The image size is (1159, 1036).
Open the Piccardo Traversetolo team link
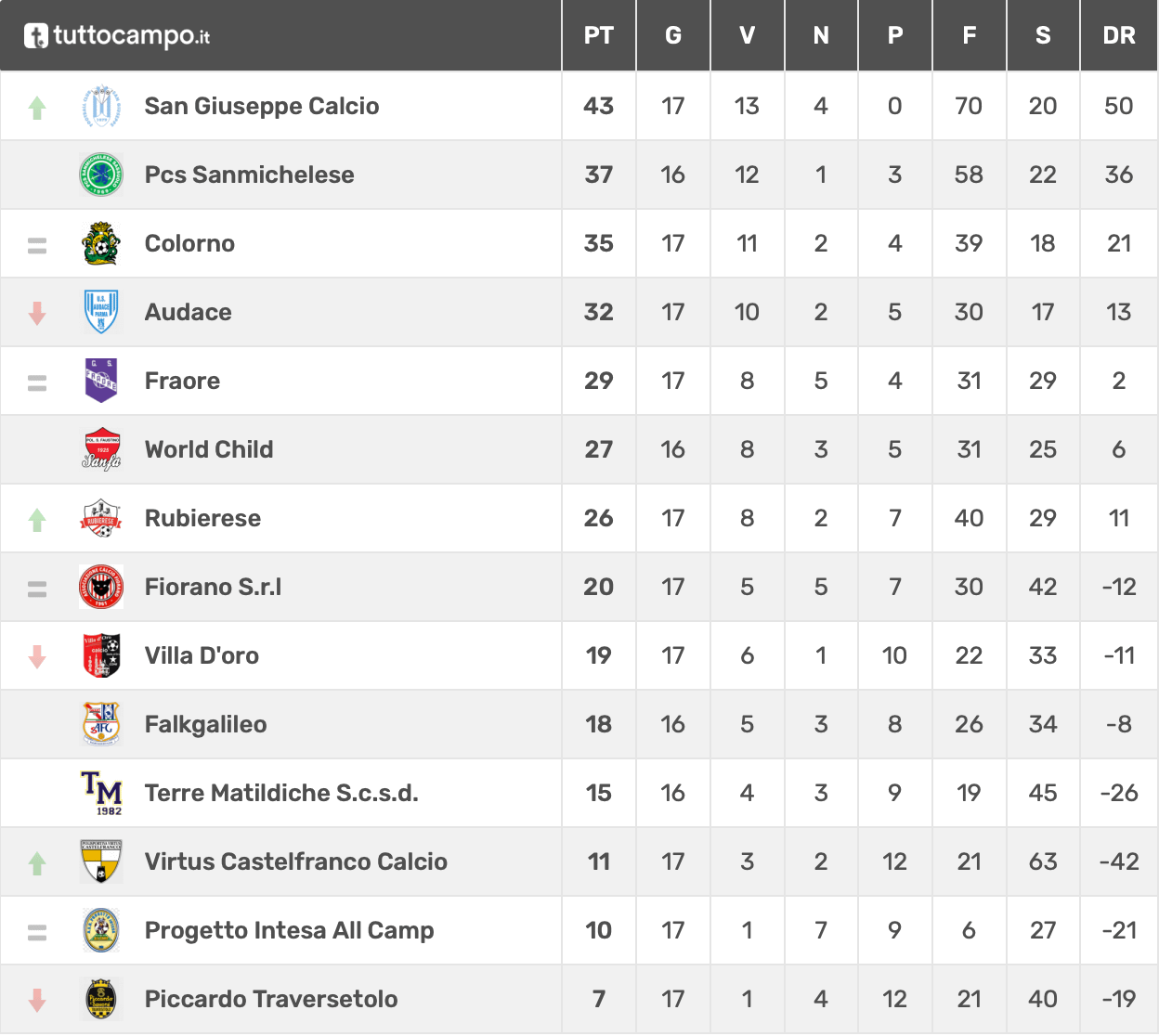pos(271,999)
